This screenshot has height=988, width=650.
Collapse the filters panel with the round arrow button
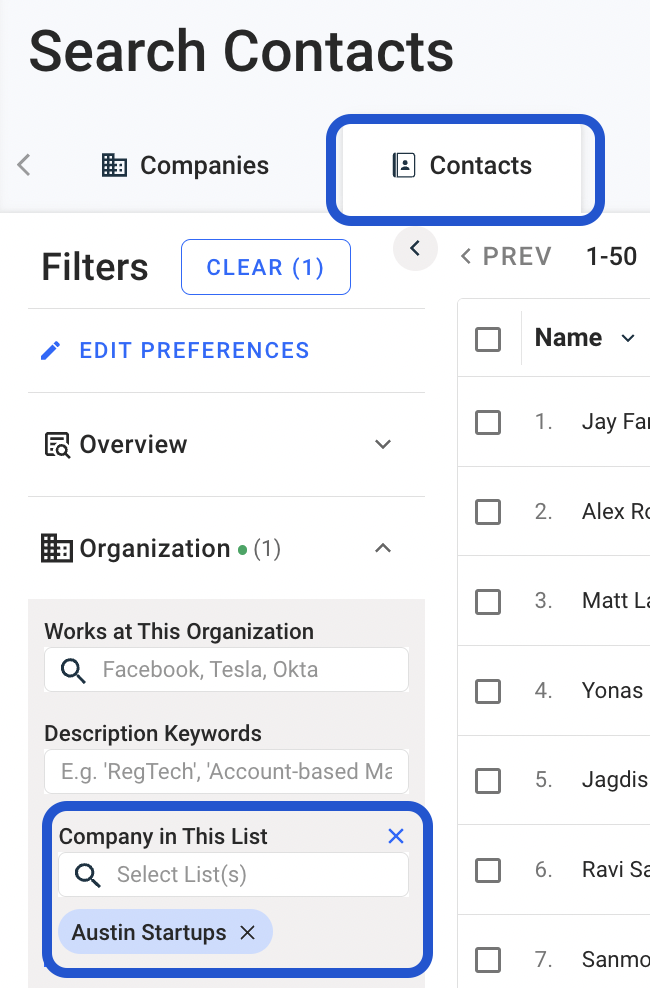(416, 249)
